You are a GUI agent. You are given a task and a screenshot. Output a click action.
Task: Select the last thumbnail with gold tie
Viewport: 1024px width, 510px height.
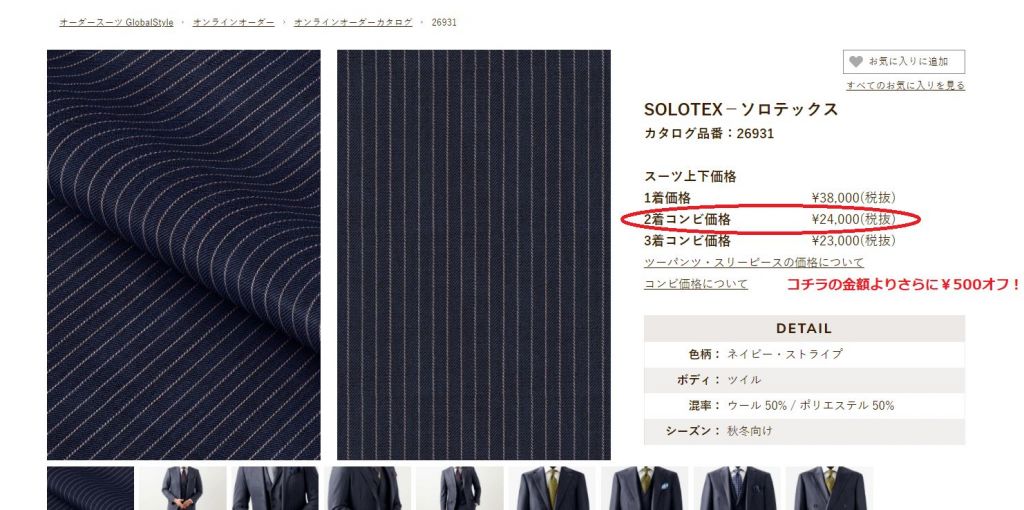click(829, 488)
